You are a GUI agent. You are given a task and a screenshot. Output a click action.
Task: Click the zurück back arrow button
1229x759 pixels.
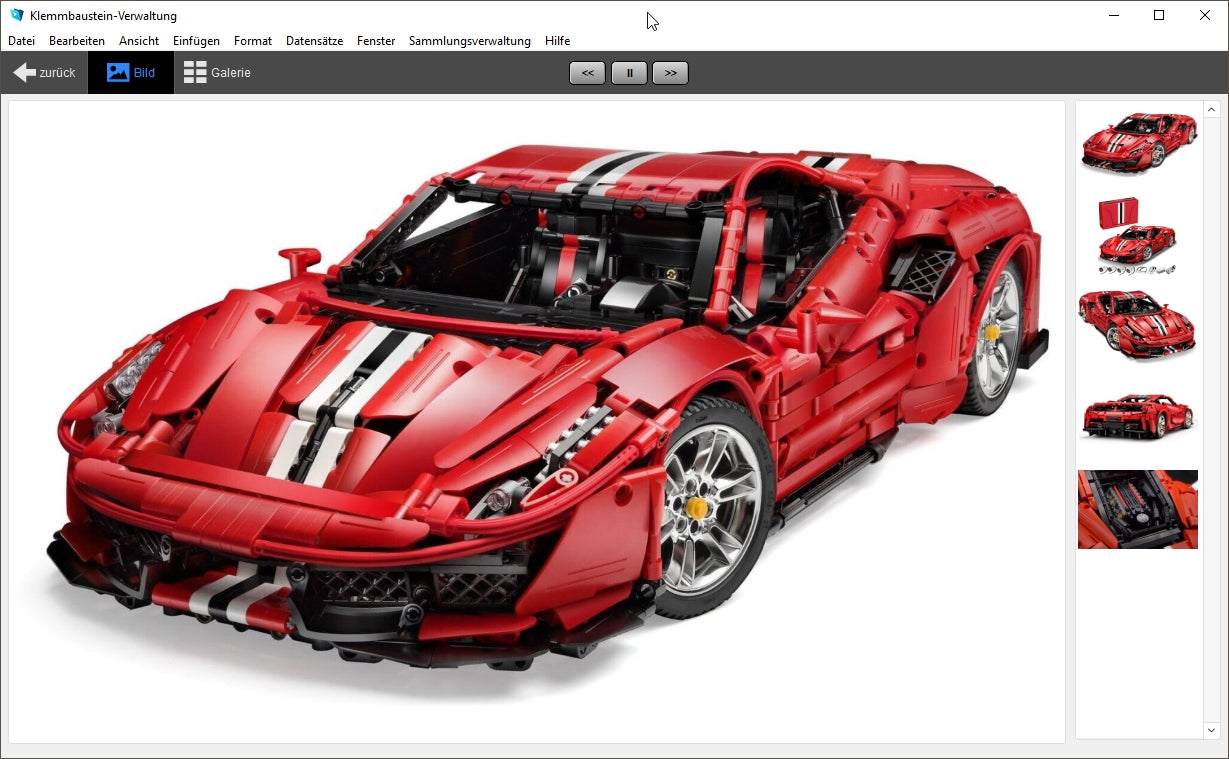[x=44, y=73]
